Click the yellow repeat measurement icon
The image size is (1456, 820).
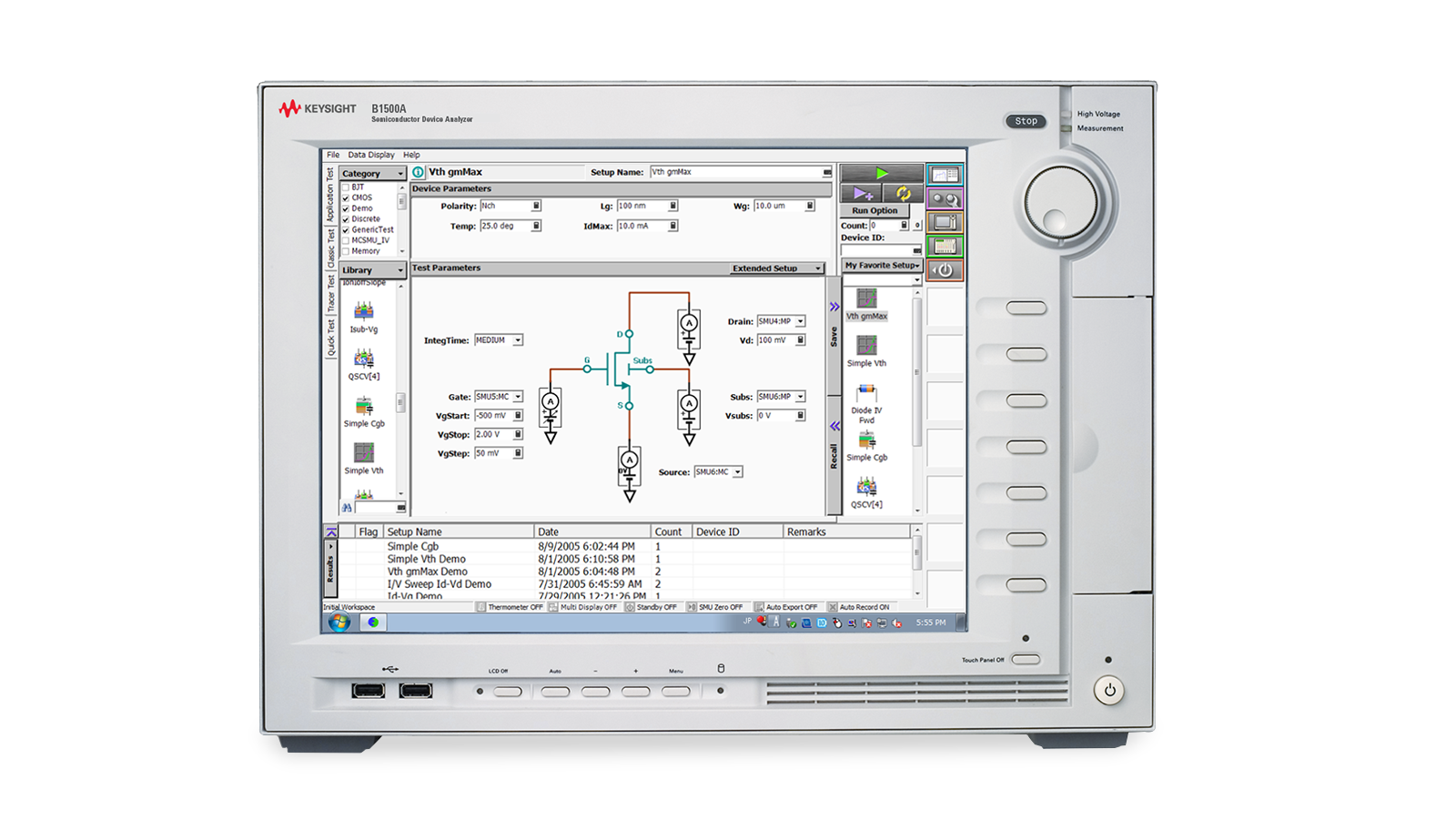coord(903,193)
